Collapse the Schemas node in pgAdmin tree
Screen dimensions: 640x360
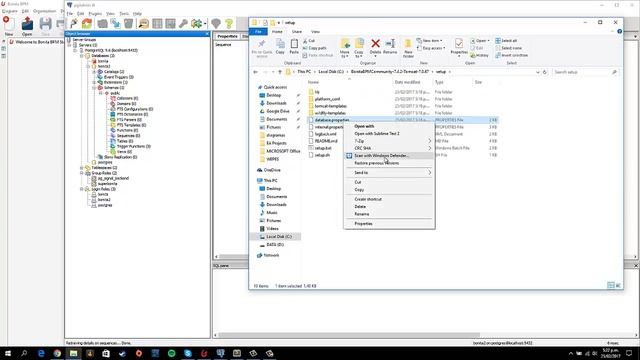pyautogui.click(x=94, y=88)
